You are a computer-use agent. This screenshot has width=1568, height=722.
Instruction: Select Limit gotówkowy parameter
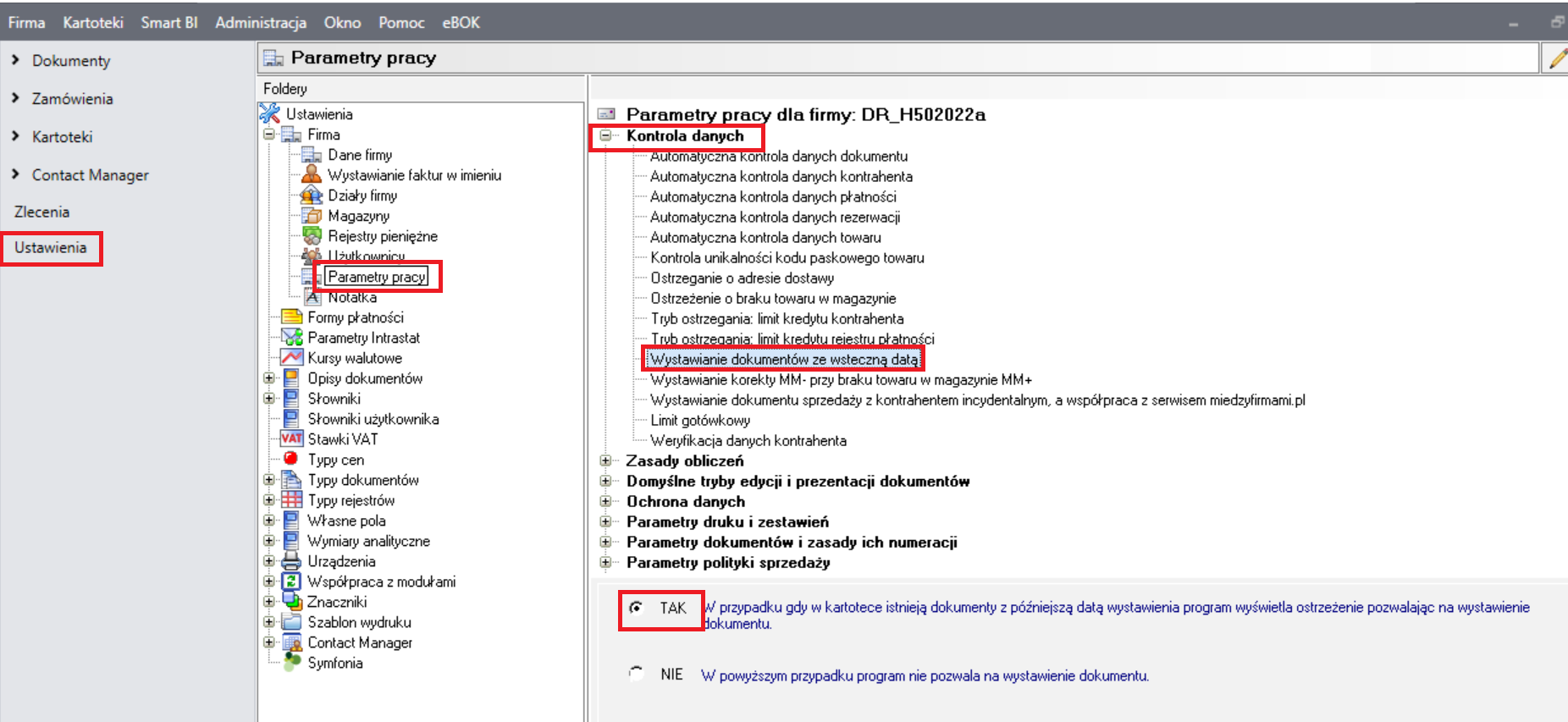(x=699, y=421)
